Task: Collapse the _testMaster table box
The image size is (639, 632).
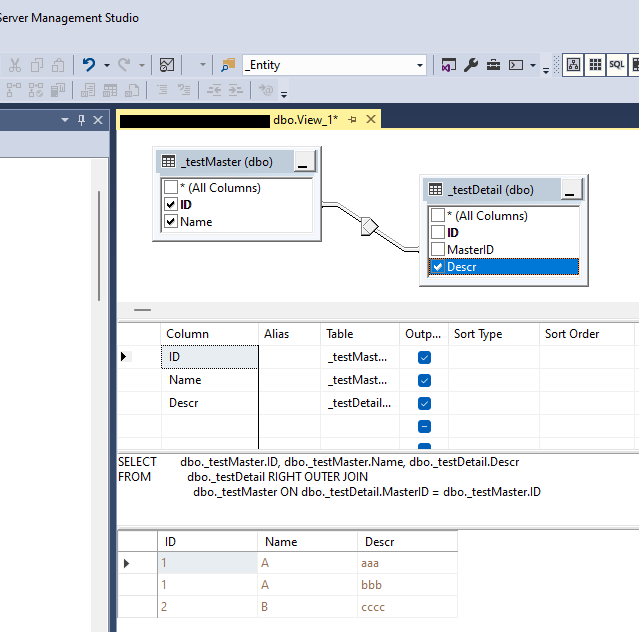Action: pyautogui.click(x=304, y=161)
